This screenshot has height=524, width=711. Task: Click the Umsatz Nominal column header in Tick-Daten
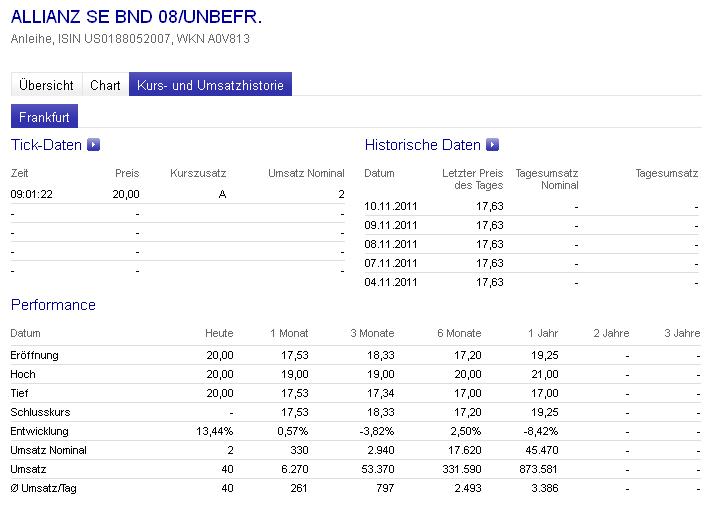[x=306, y=173]
